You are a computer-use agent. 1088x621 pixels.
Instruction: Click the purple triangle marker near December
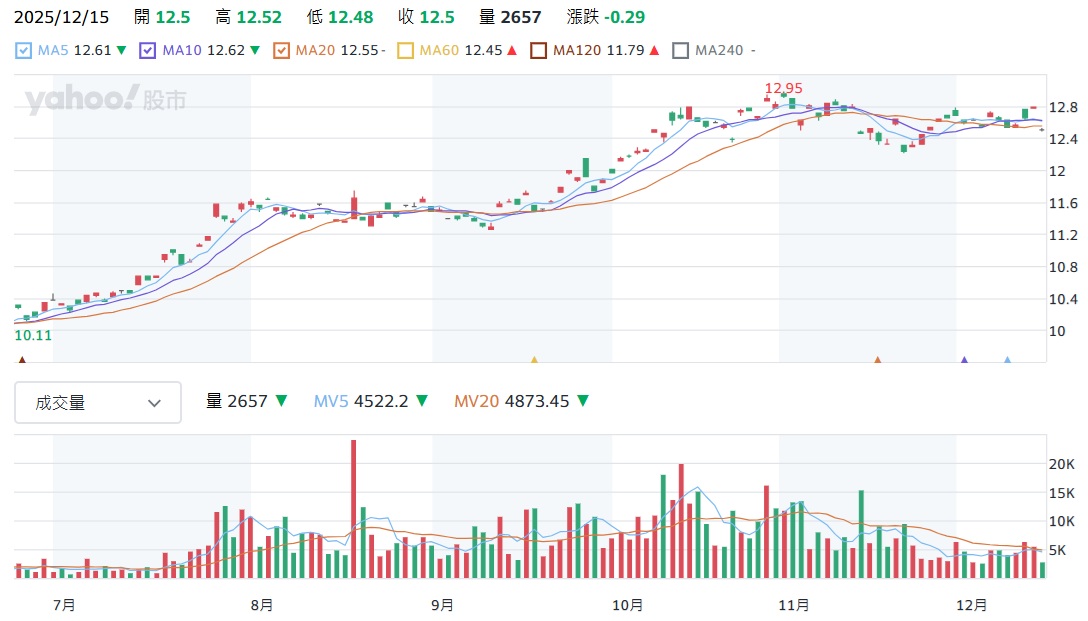pyautogui.click(x=964, y=359)
